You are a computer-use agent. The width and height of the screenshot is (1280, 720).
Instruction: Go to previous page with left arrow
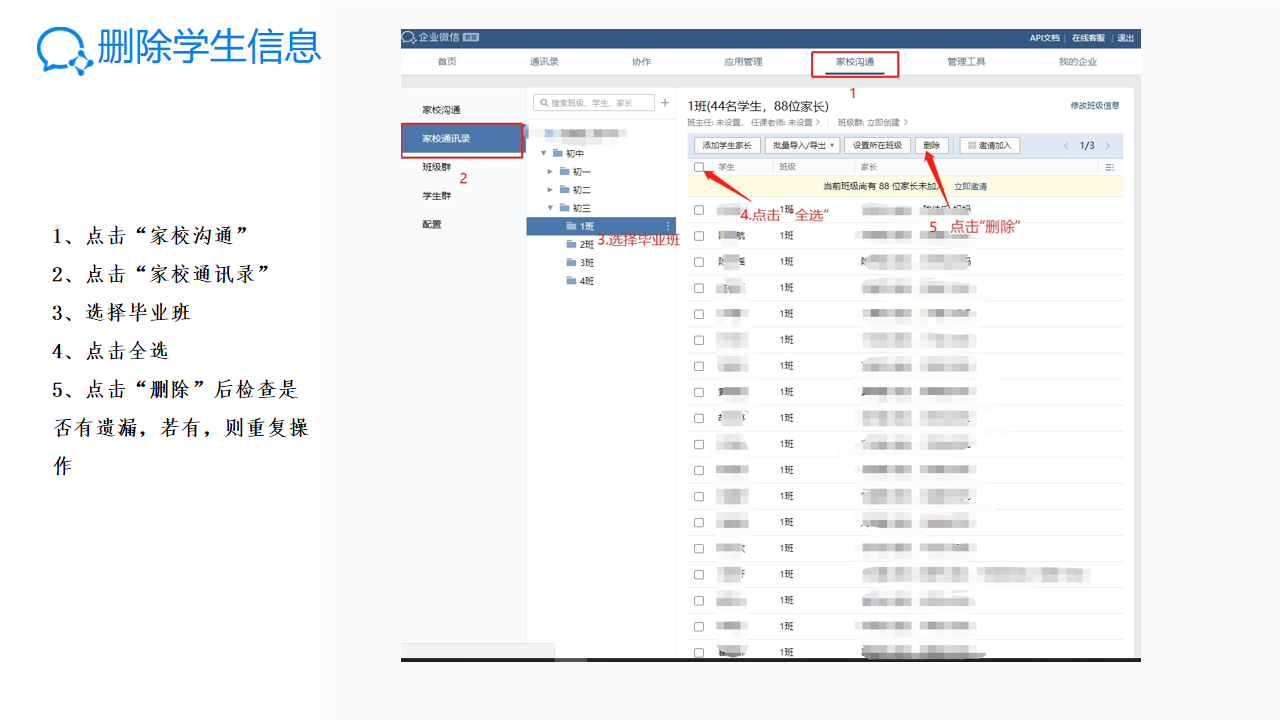[1066, 146]
